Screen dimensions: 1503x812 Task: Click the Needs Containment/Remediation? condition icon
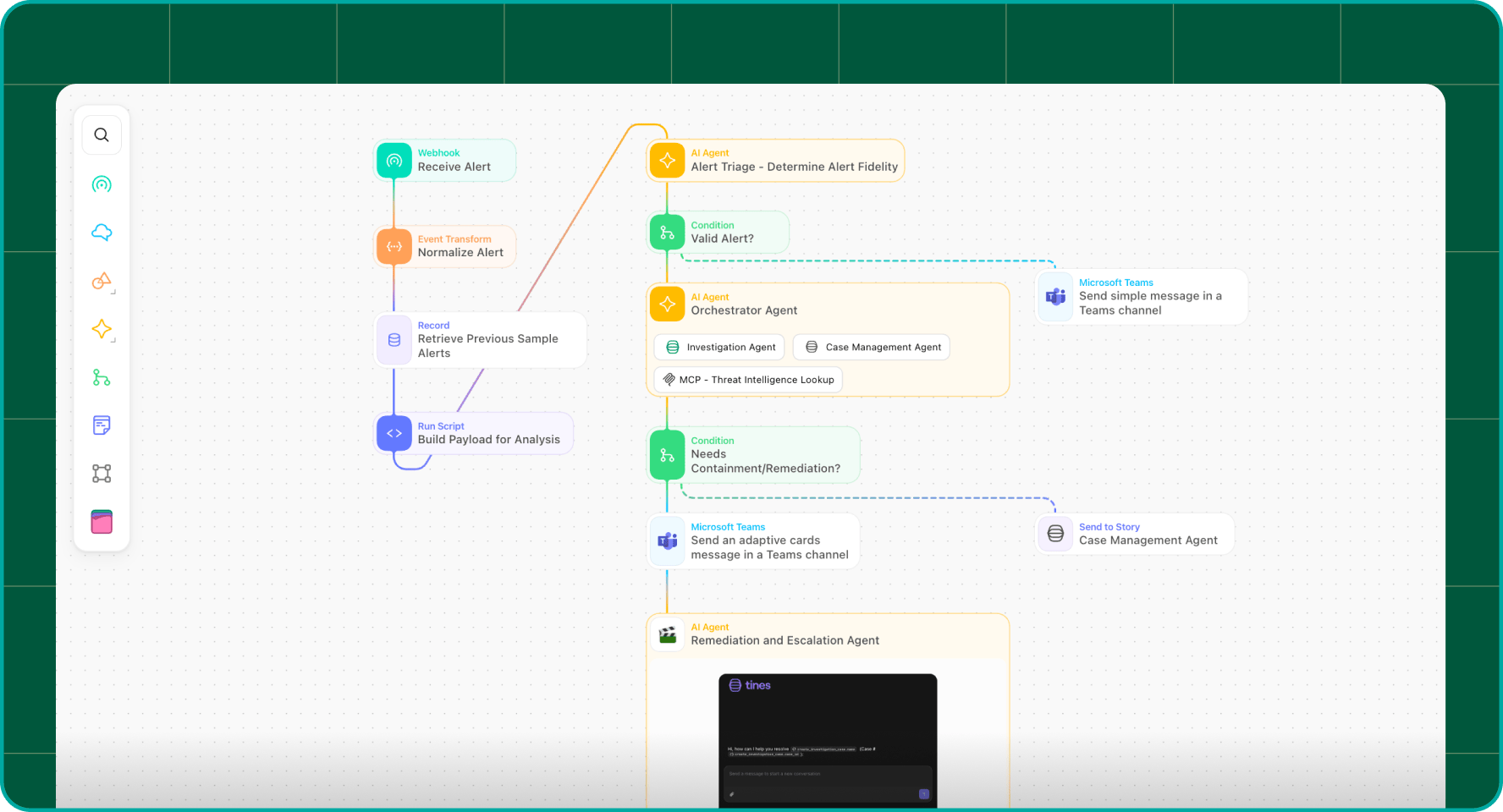point(668,455)
